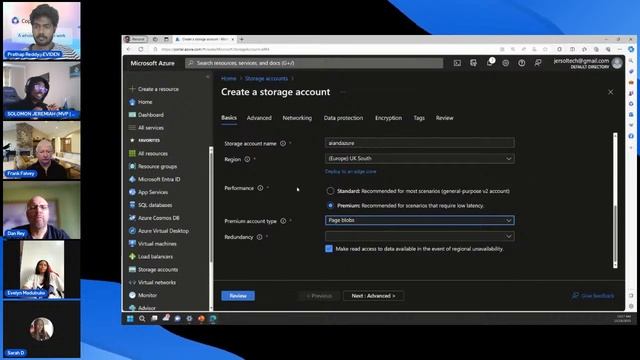The image size is (640, 360).
Task: Refresh the browser page
Action: click(141, 49)
